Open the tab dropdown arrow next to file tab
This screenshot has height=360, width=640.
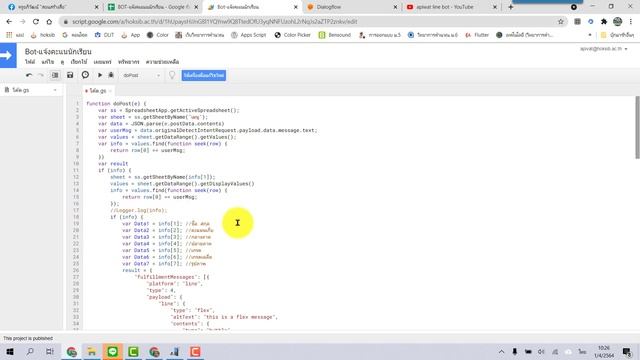coord(110,91)
